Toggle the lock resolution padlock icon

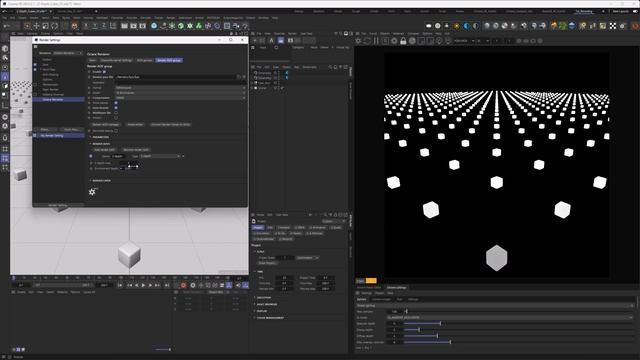click(x=403, y=41)
